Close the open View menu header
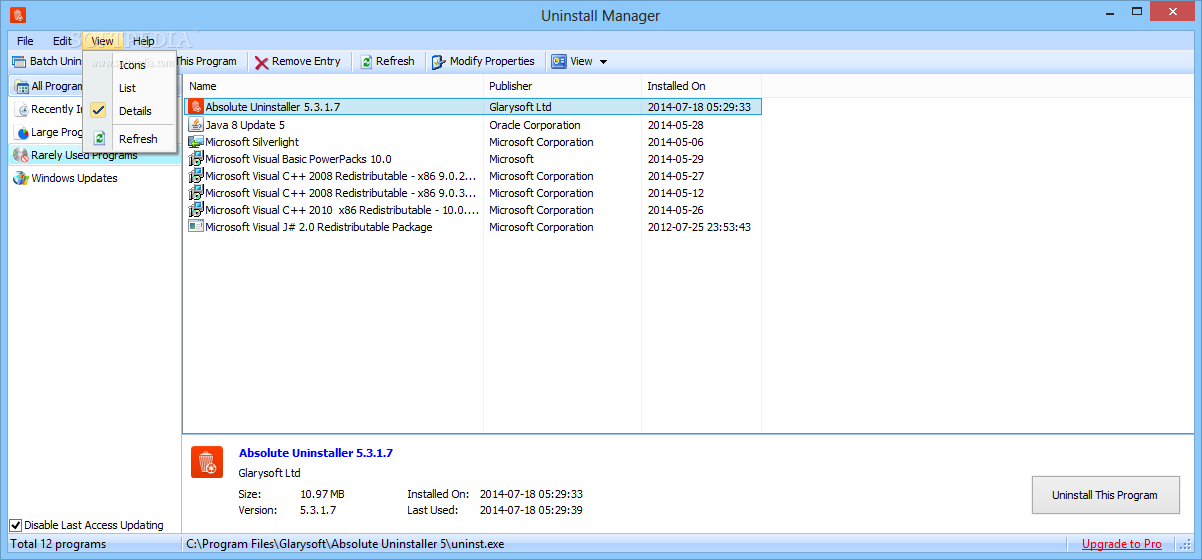This screenshot has height=560, width=1202. (102, 41)
